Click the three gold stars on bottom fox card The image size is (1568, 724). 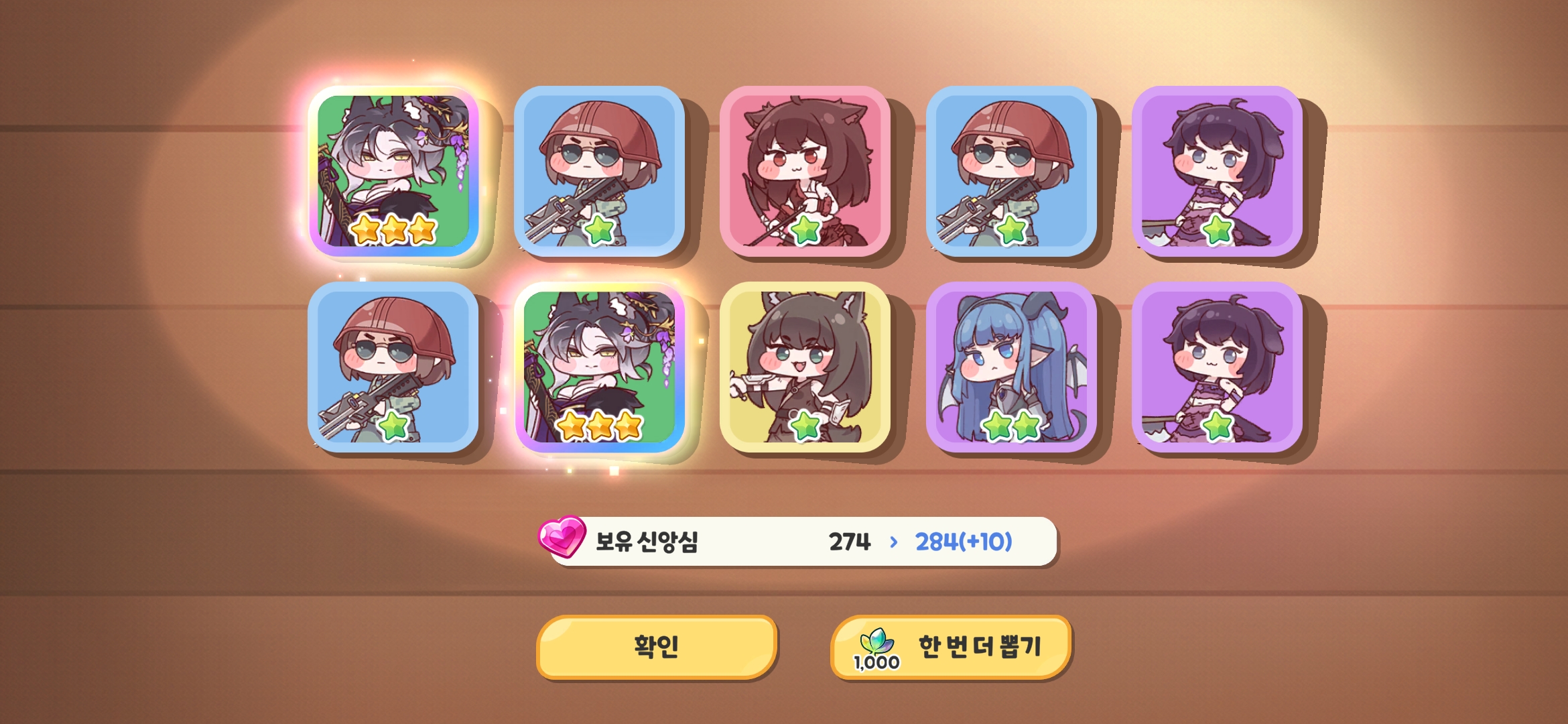point(600,426)
